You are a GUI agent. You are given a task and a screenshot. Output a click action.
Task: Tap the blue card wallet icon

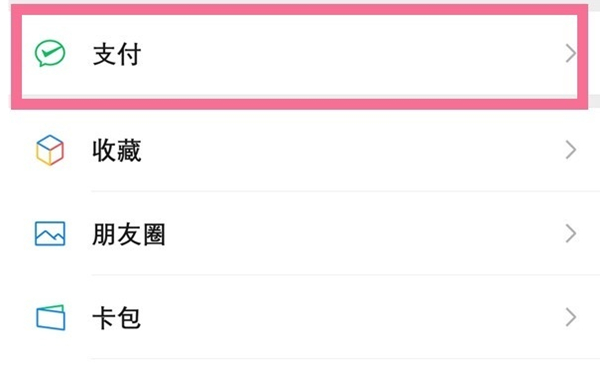51,317
